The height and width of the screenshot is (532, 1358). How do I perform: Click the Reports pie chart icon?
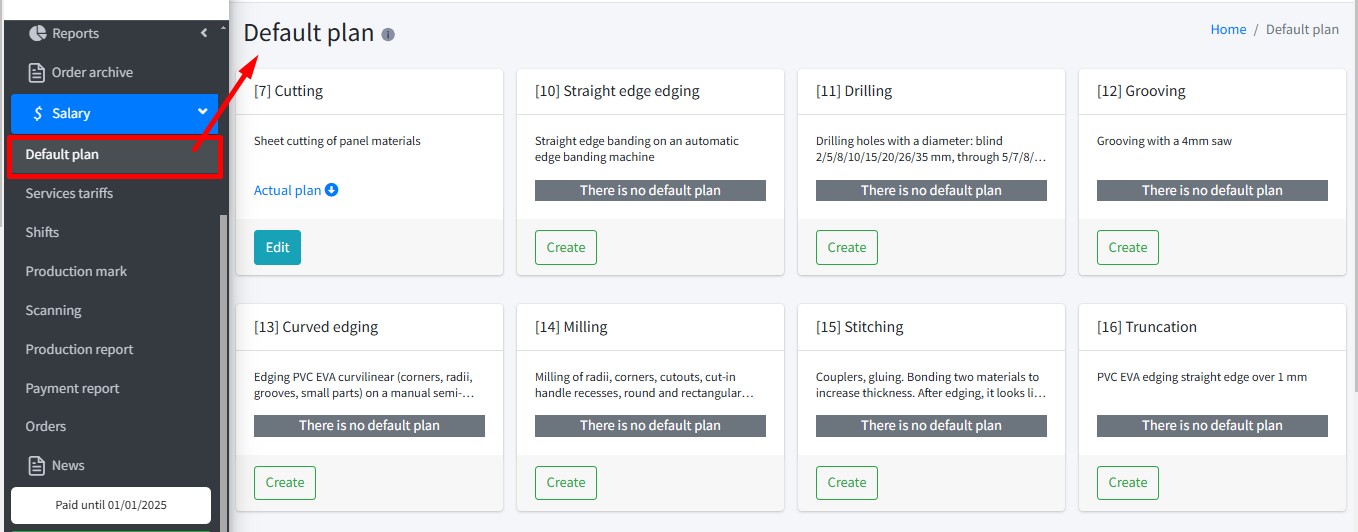(37, 33)
